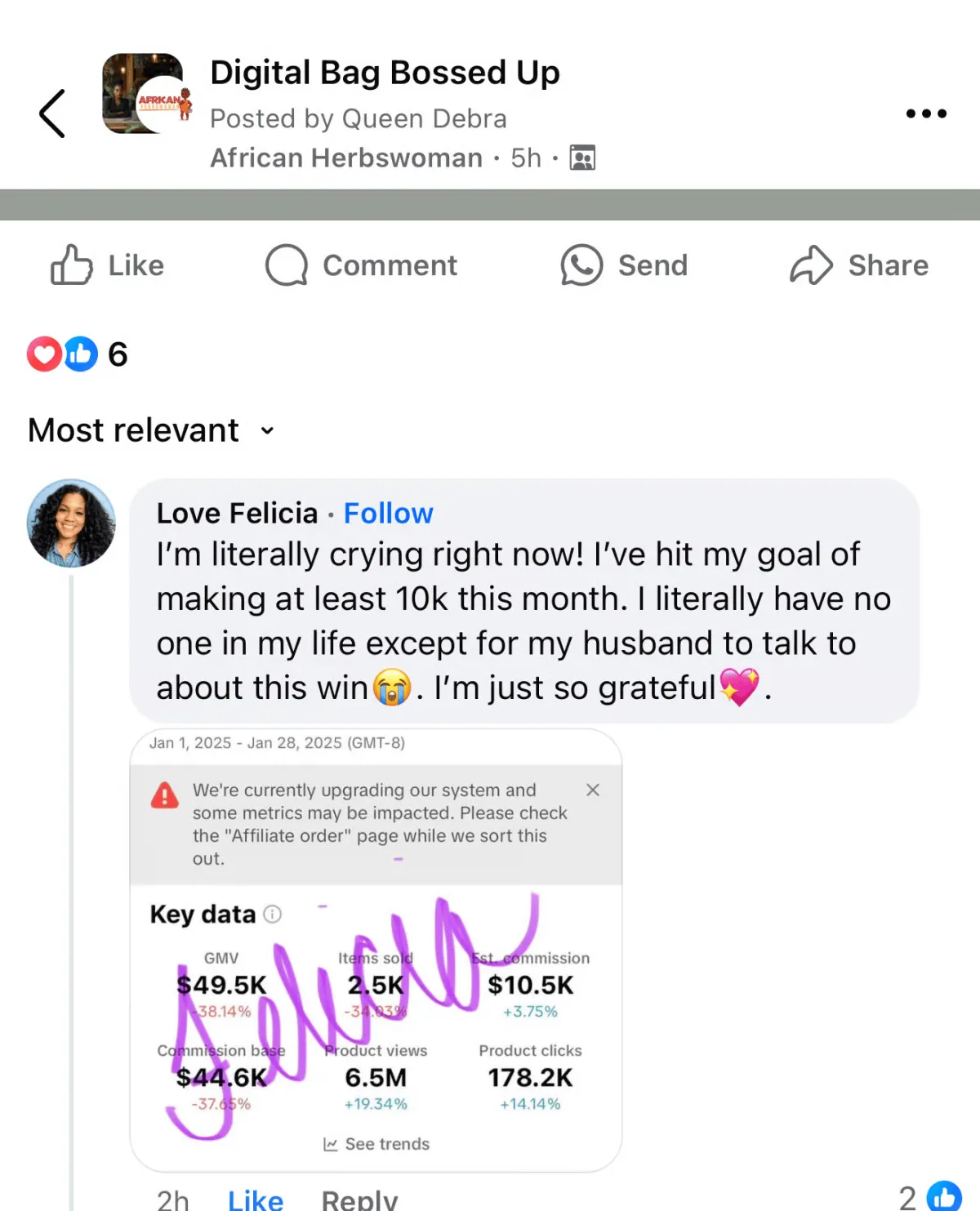Reply to Love Felicia's comment
Image resolution: width=980 pixels, height=1211 pixels.
pyautogui.click(x=359, y=1200)
